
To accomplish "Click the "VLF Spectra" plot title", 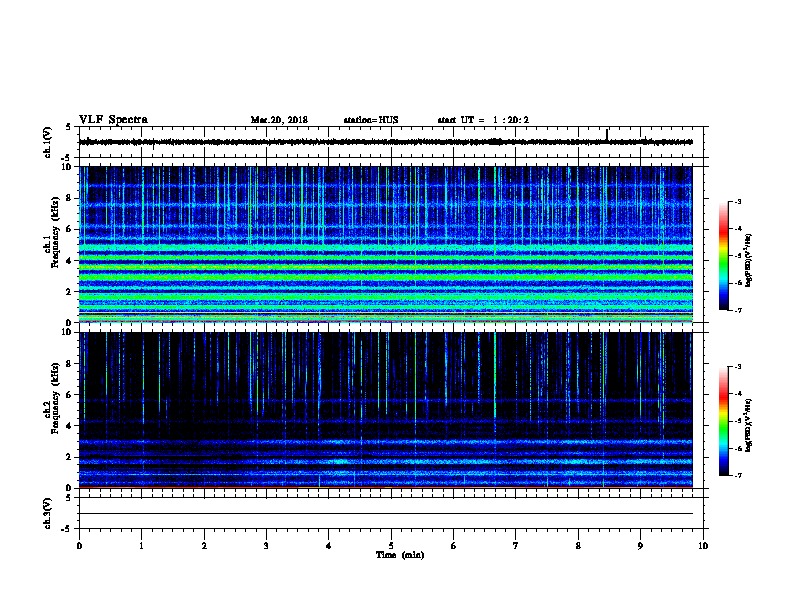I will click(113, 120).
